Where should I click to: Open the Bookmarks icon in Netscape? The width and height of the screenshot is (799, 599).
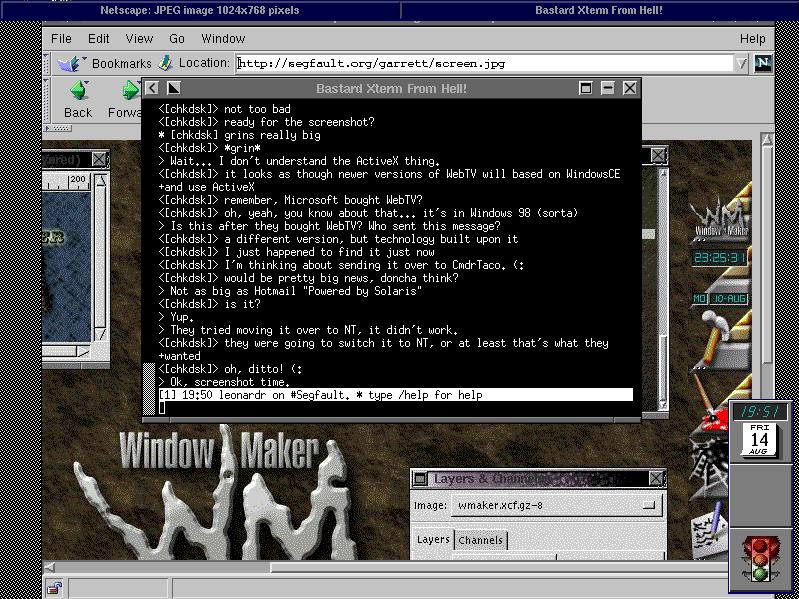click(x=71, y=64)
